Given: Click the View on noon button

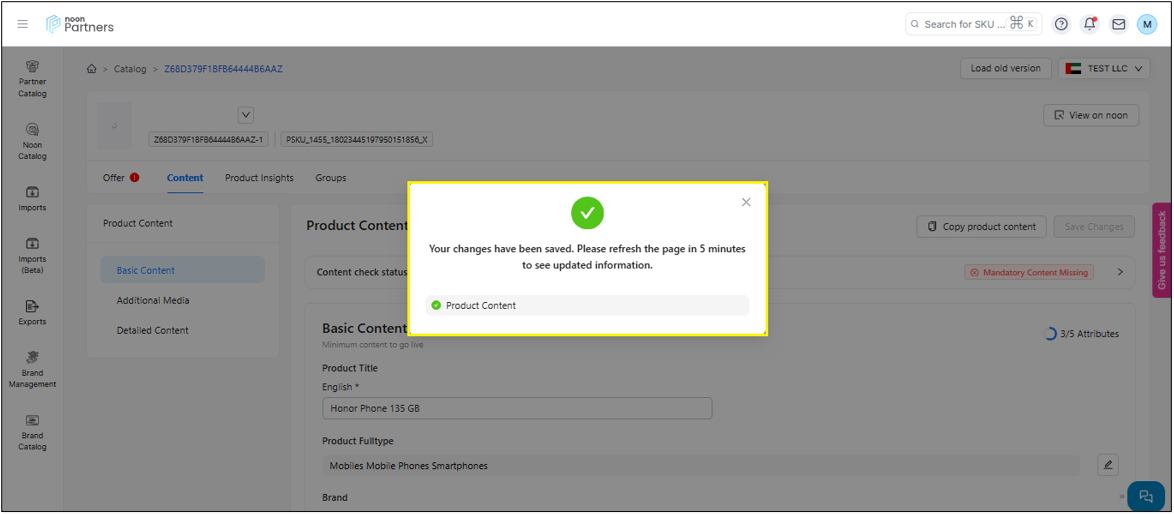Looking at the screenshot, I should [x=1090, y=115].
